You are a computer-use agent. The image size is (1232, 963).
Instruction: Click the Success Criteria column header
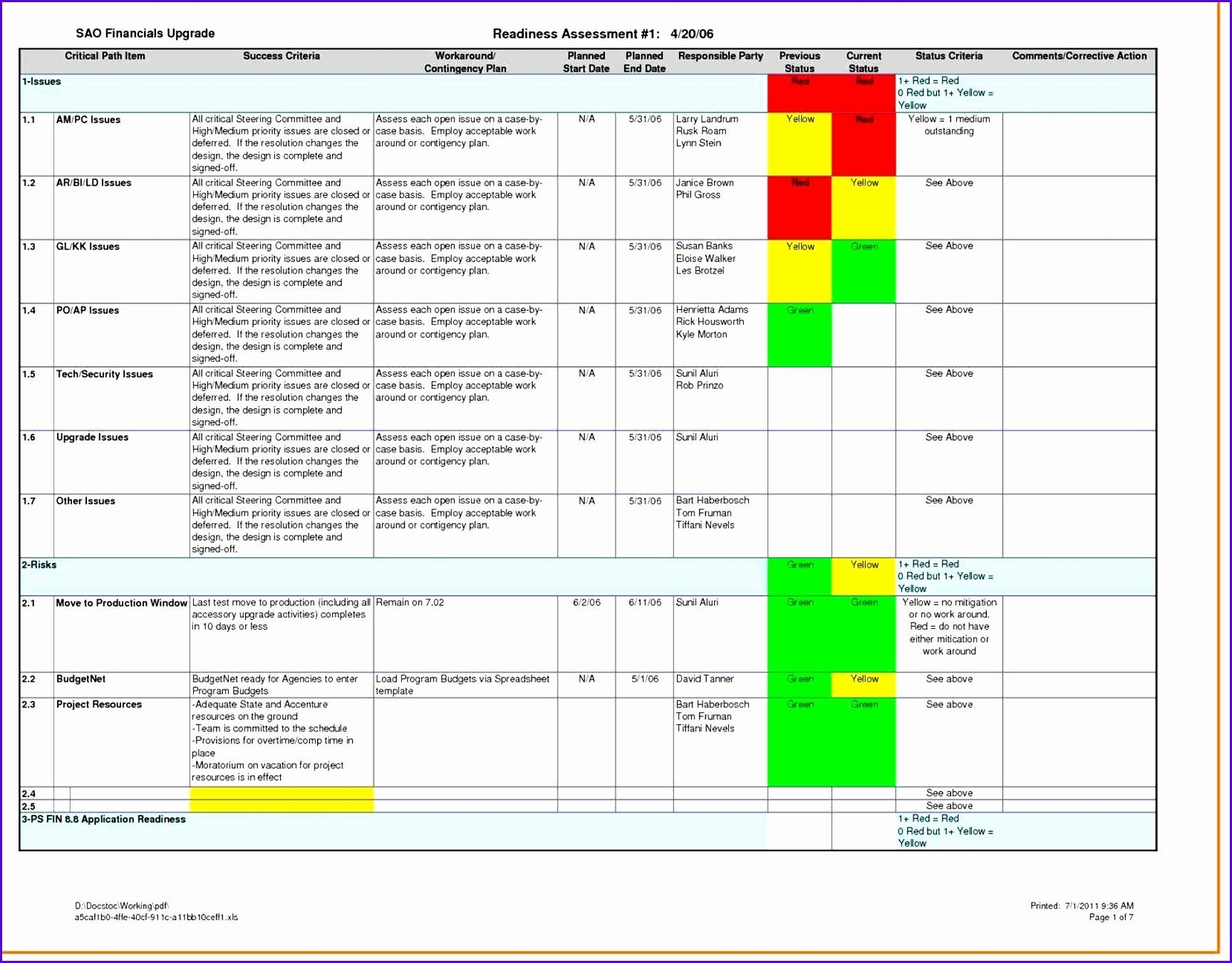pos(282,56)
